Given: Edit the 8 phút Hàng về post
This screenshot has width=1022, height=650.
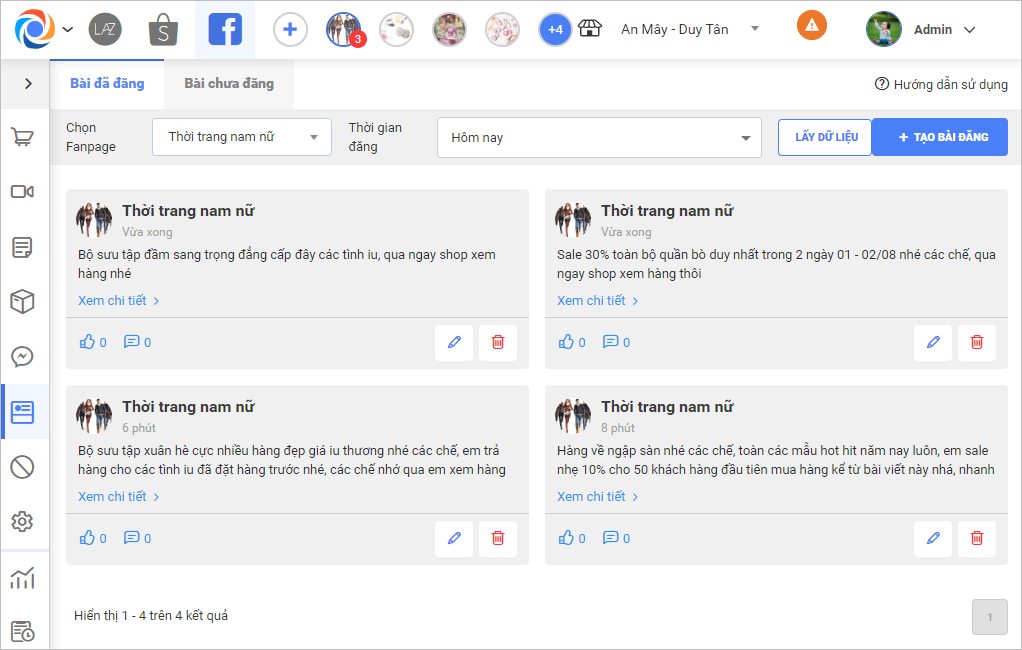Looking at the screenshot, I should [x=933, y=539].
